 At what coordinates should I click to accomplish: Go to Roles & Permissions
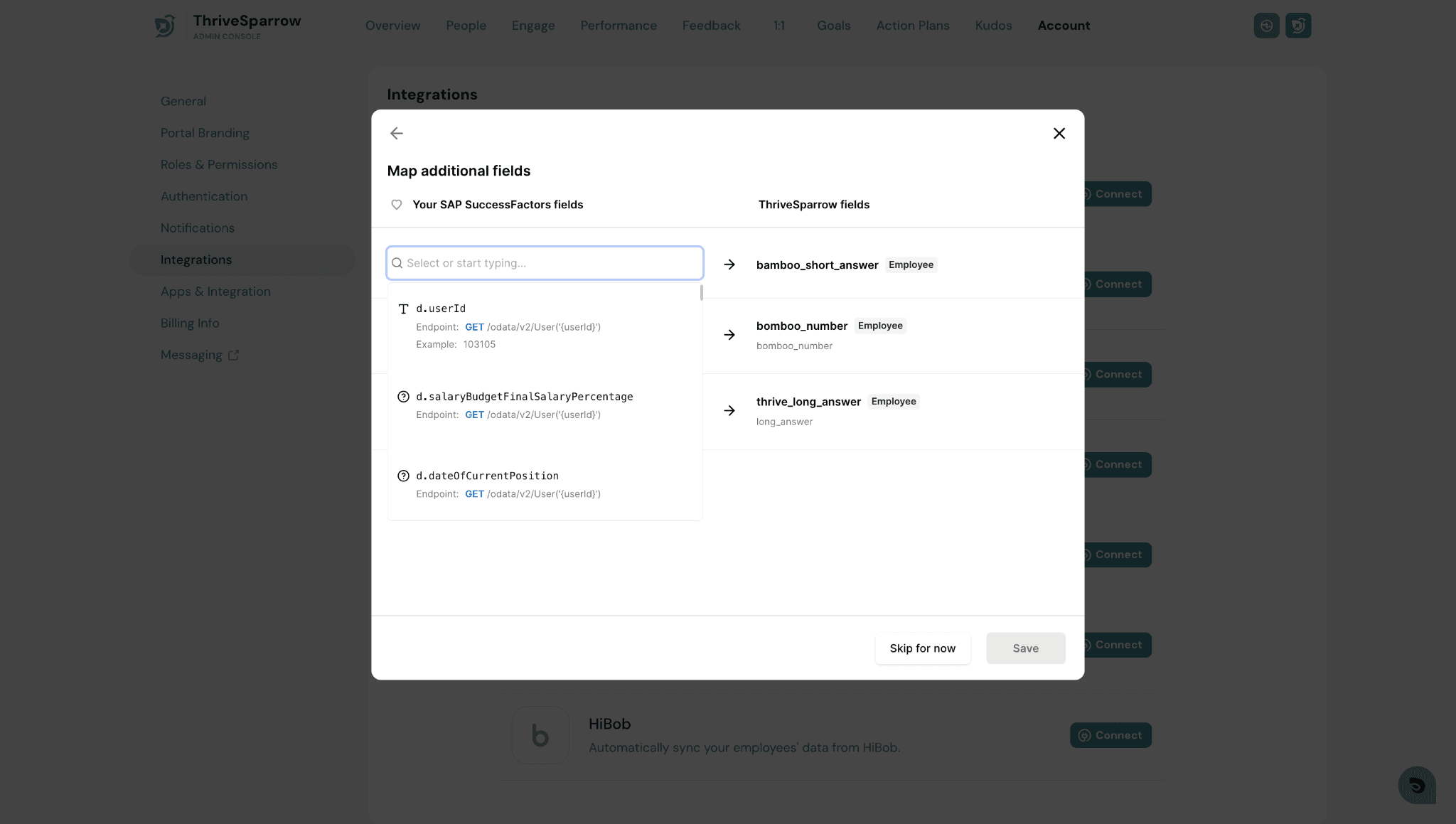tap(219, 164)
